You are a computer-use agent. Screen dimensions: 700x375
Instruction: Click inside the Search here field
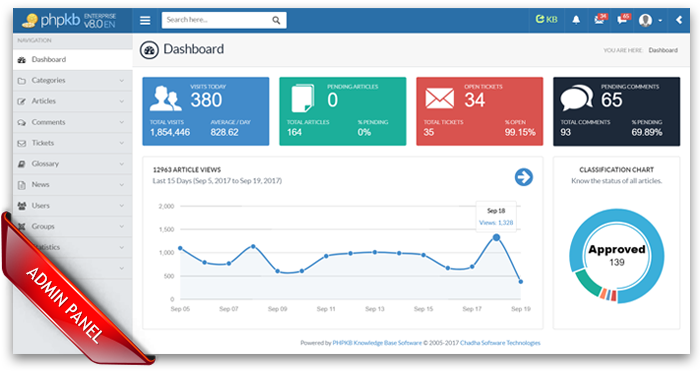pyautogui.click(x=217, y=20)
